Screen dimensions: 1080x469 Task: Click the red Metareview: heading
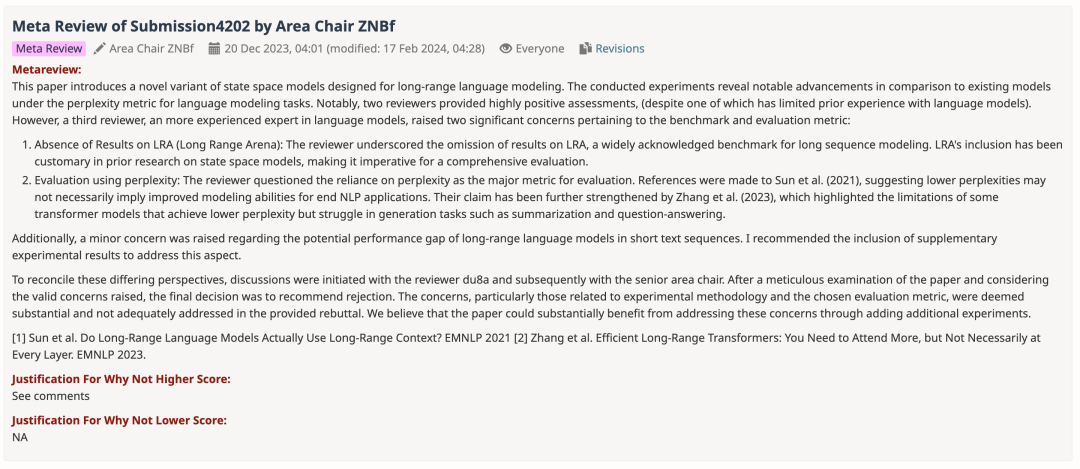[46, 70]
